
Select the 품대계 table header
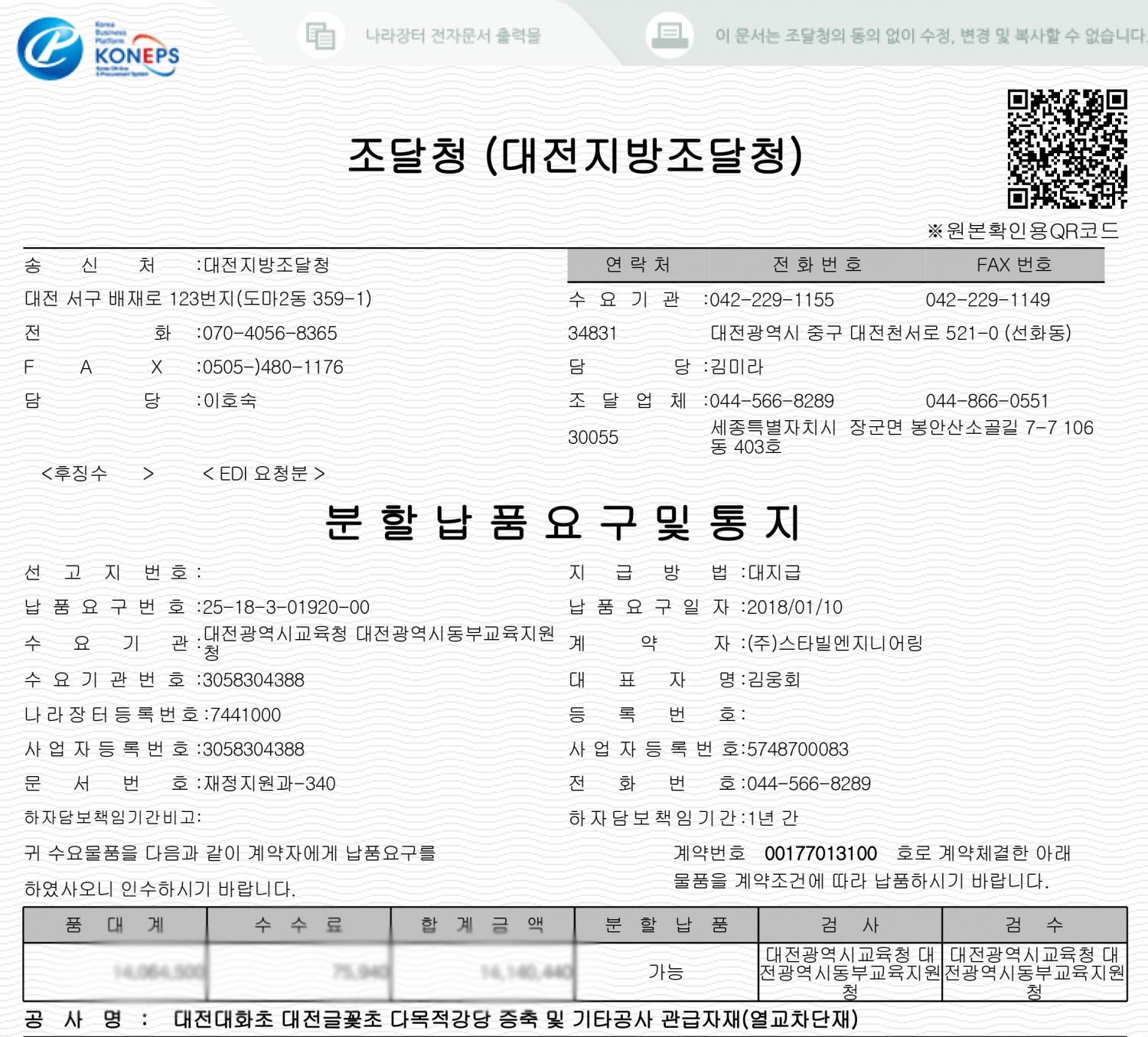coord(115,925)
